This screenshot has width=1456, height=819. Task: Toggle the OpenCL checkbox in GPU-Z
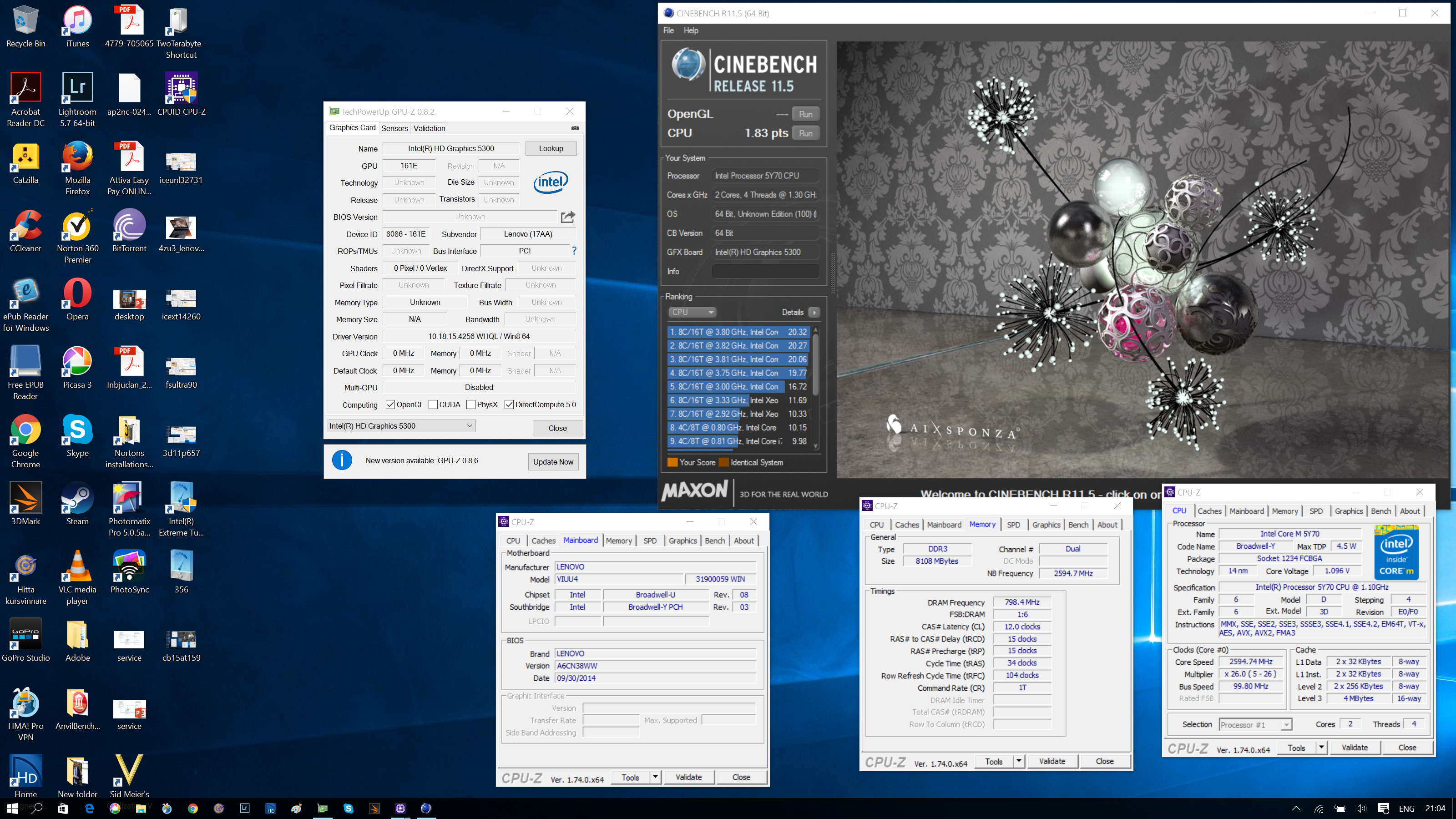point(390,404)
